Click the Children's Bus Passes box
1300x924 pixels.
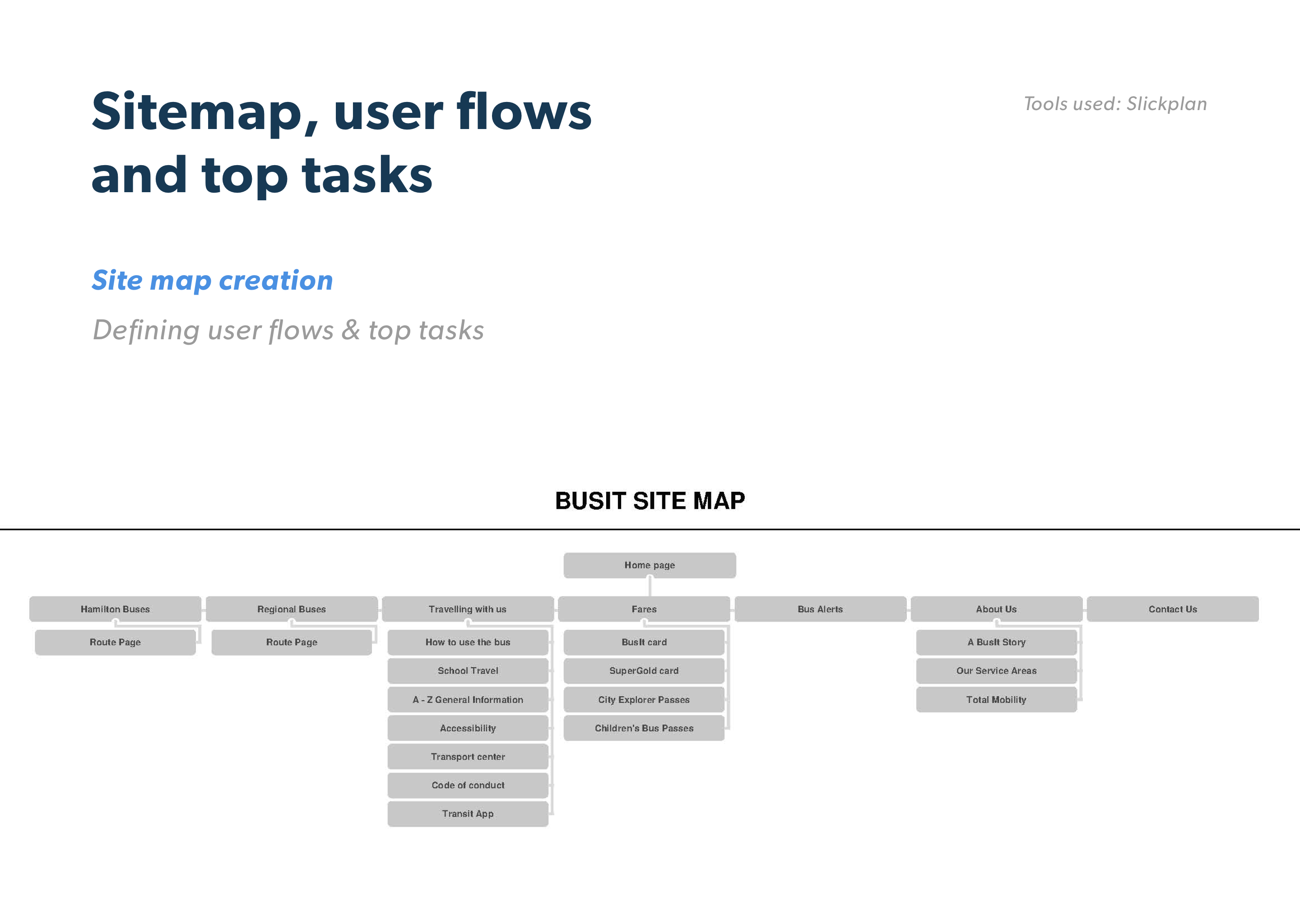pyautogui.click(x=644, y=728)
